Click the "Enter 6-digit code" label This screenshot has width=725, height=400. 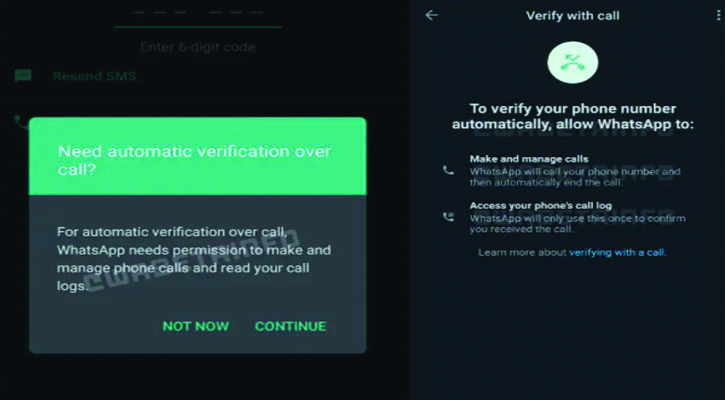[x=198, y=47]
